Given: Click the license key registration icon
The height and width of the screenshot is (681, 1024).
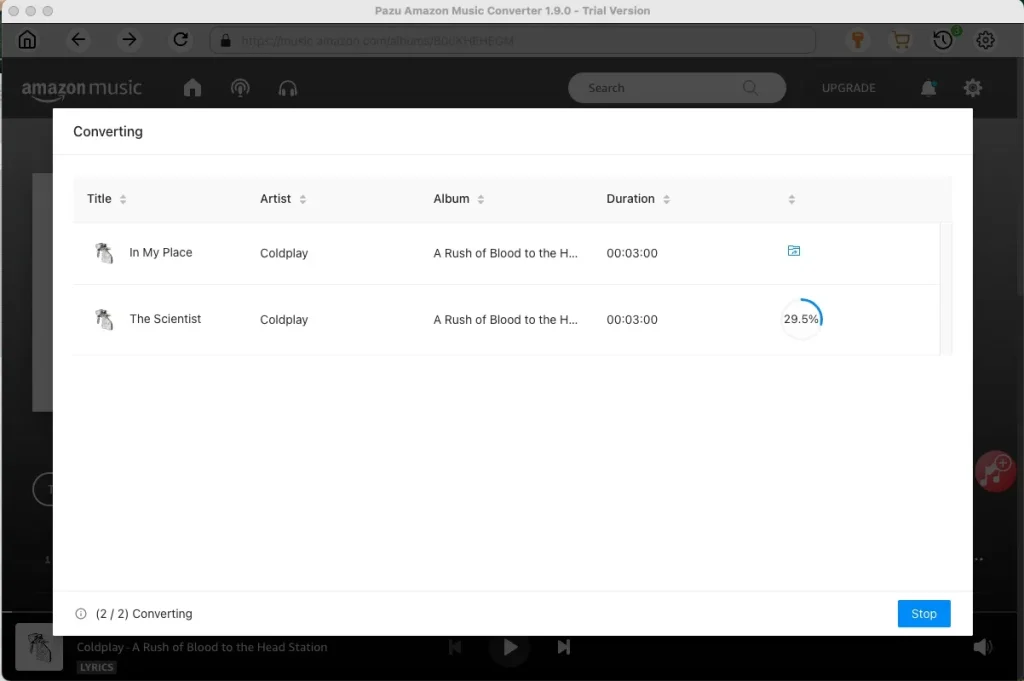Looking at the screenshot, I should coord(855,40).
